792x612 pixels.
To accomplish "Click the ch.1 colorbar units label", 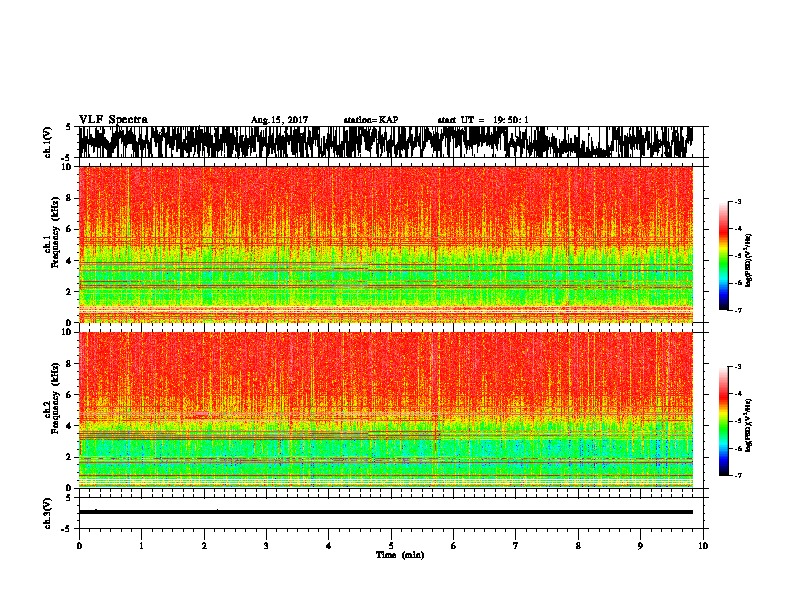I will click(749, 261).
